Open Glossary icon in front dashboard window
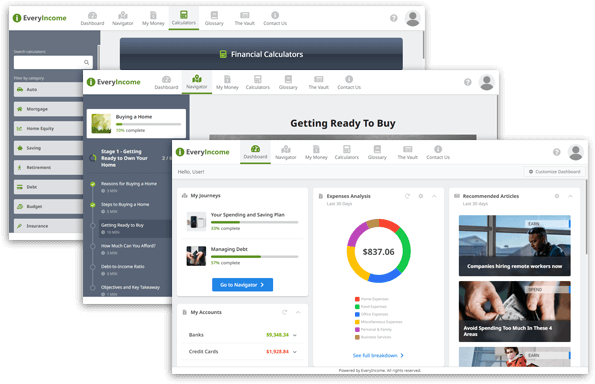Viewport: 595px width, 384px height. tap(377, 149)
